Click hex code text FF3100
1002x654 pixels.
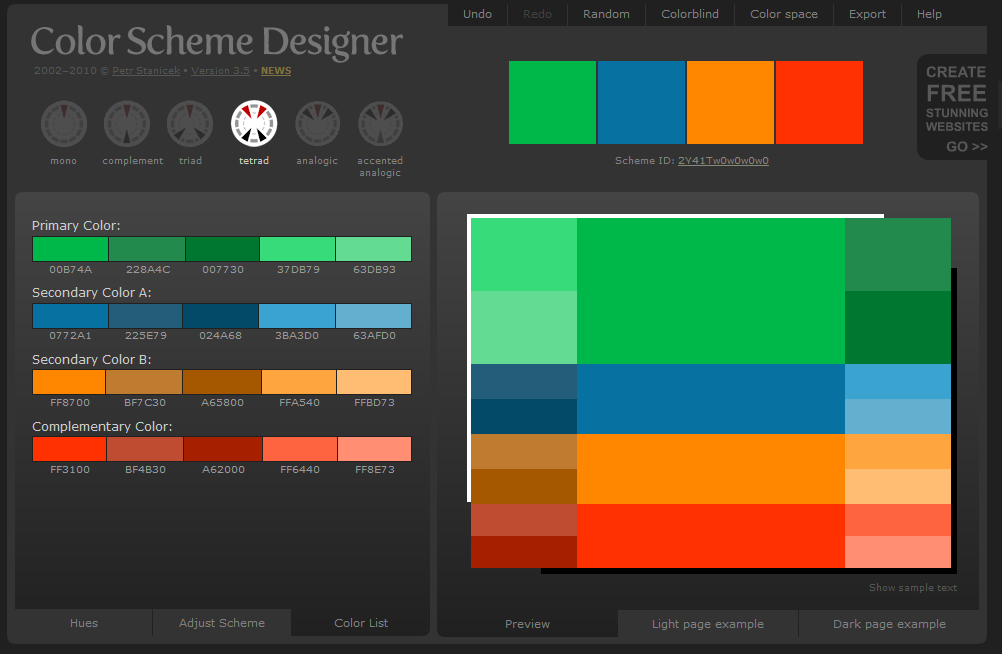click(x=70, y=469)
